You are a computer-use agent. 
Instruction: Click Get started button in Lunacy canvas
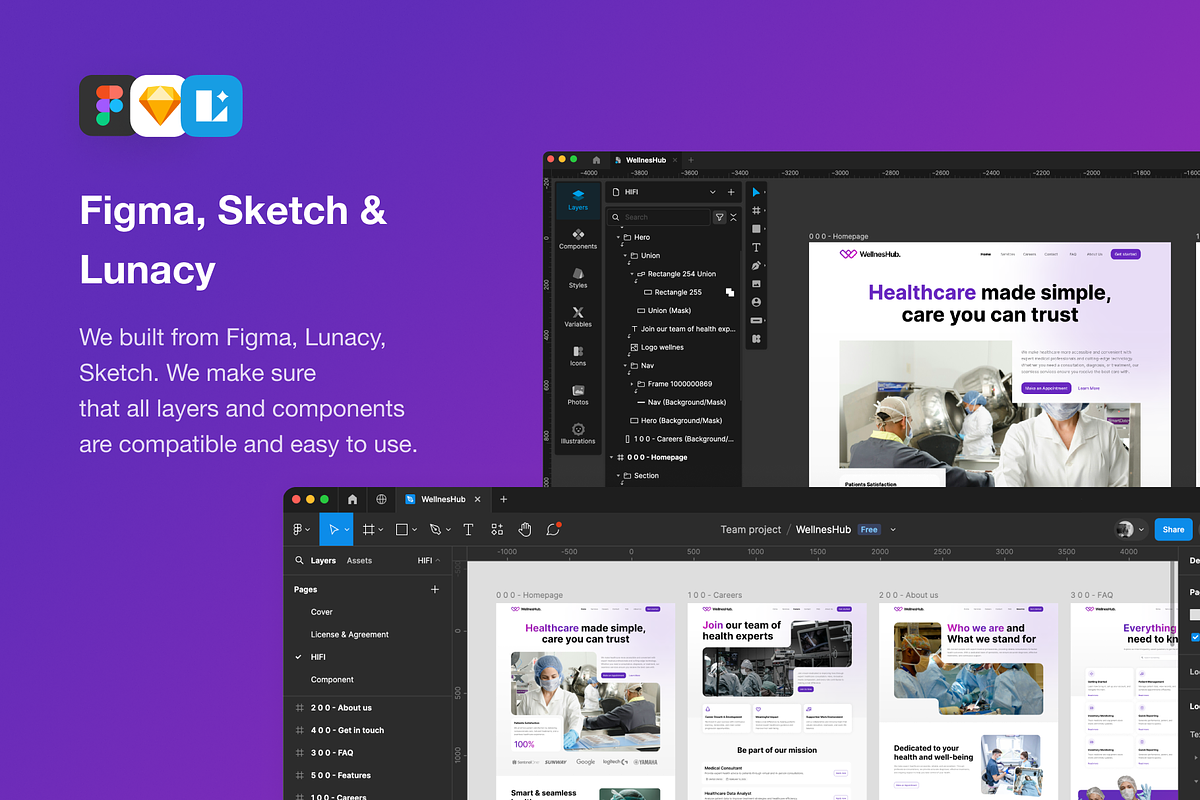pyautogui.click(x=1125, y=254)
